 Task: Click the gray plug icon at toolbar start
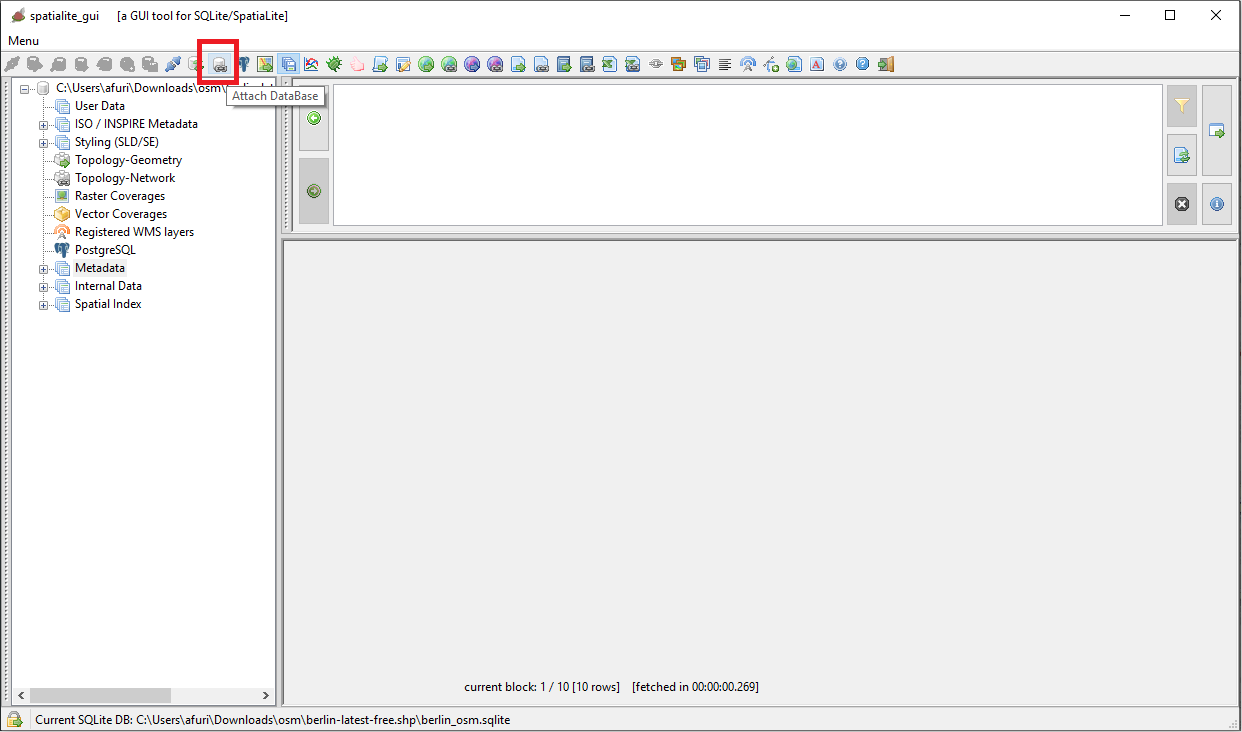13,64
